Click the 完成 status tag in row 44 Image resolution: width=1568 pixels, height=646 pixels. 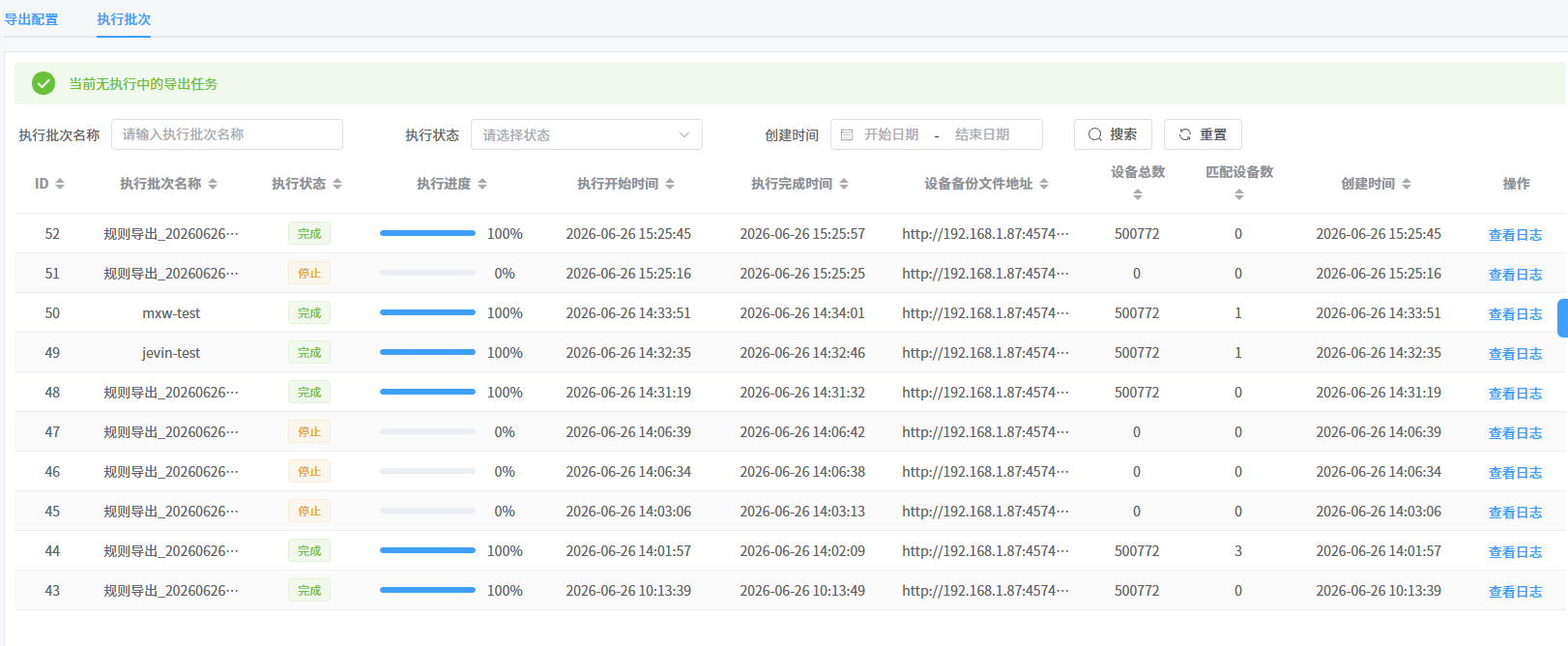pos(309,550)
